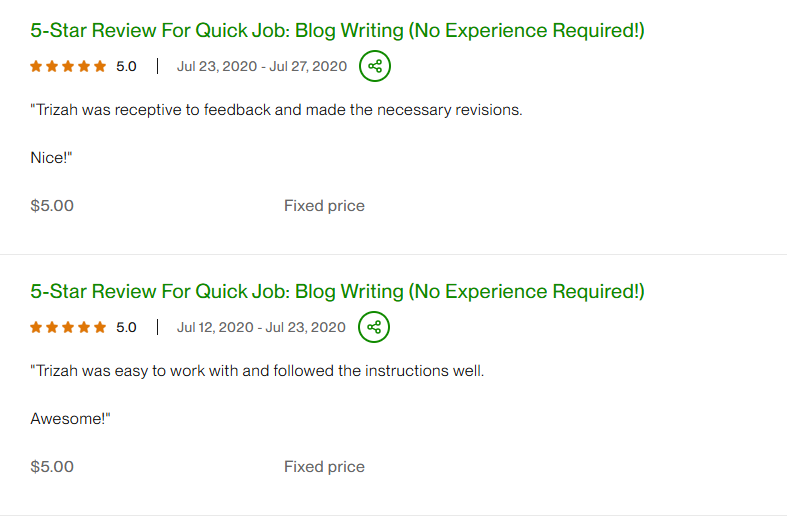Click middle star in the Jul 23 review rating

point(68,67)
